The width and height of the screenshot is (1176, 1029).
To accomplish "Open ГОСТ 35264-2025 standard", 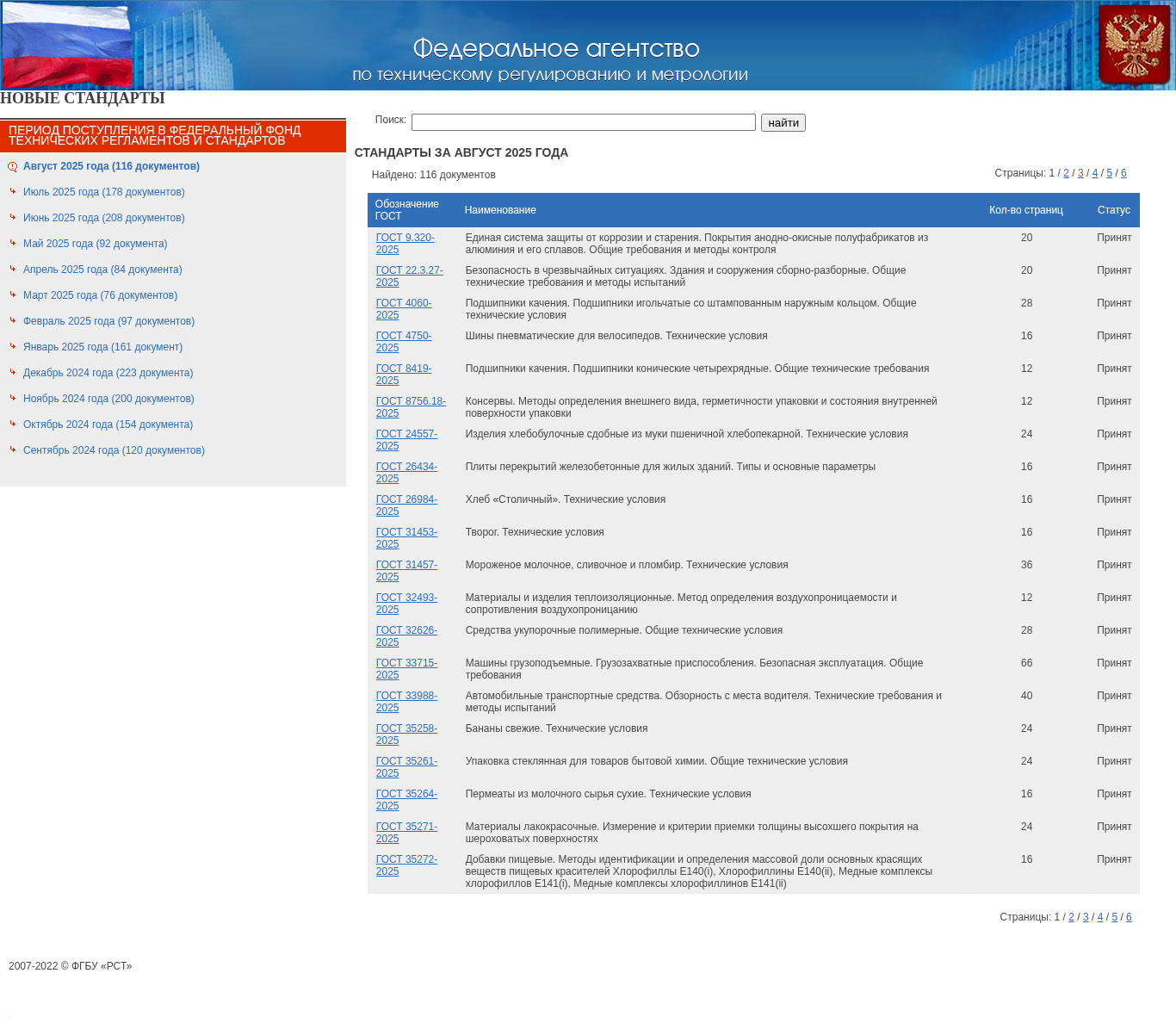I will pyautogui.click(x=406, y=800).
